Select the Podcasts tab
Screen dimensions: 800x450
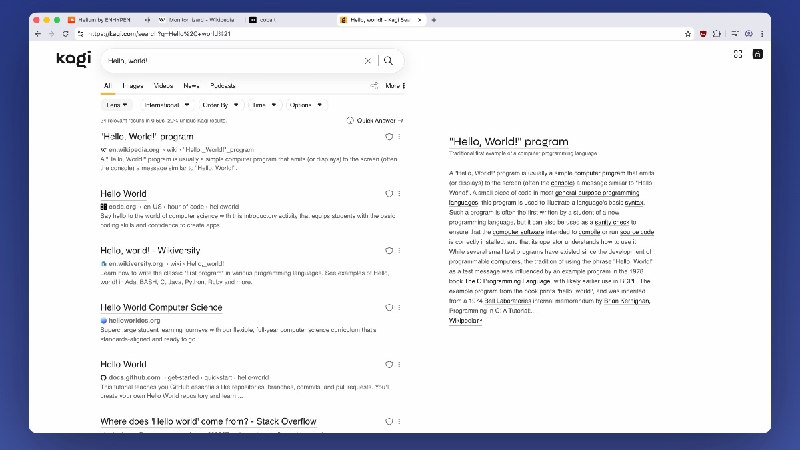pyautogui.click(x=223, y=86)
